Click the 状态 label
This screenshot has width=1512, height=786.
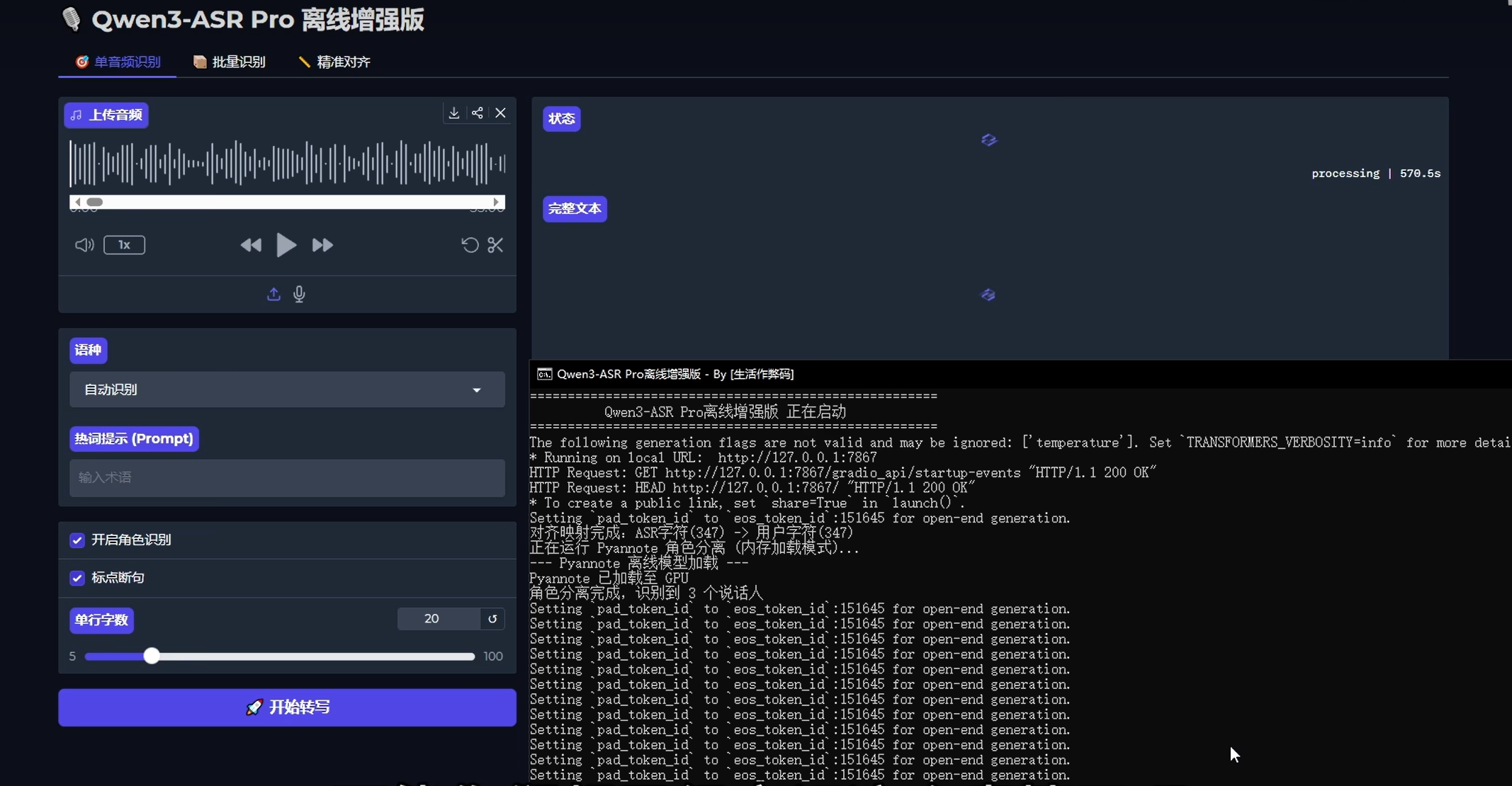pos(562,119)
